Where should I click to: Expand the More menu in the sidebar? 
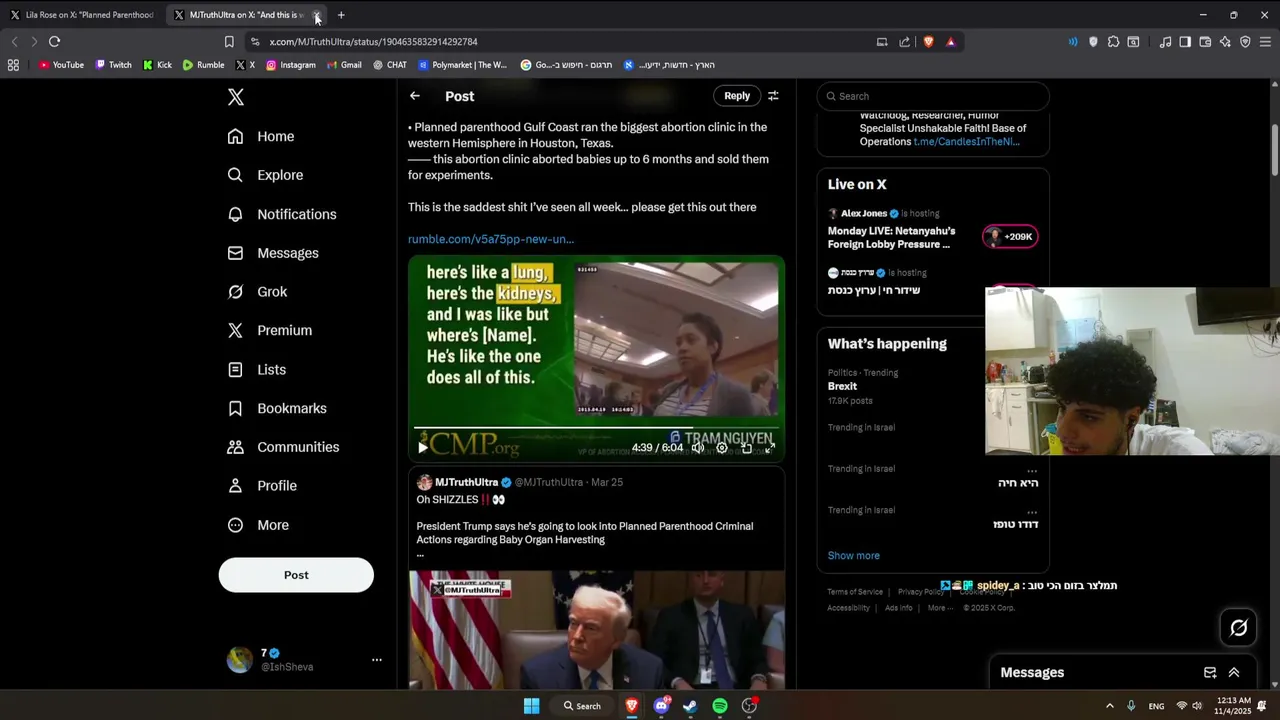258,525
